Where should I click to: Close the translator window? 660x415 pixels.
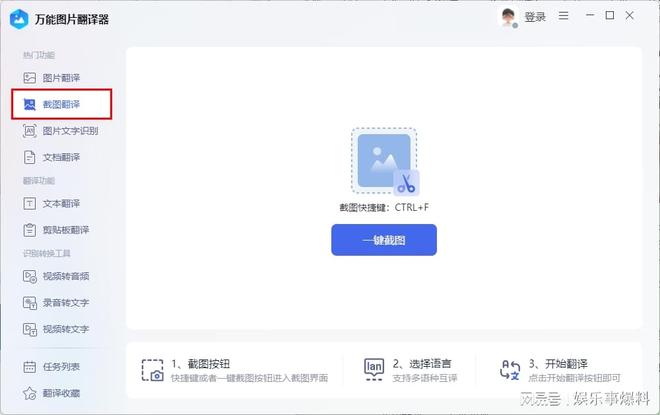coord(630,15)
